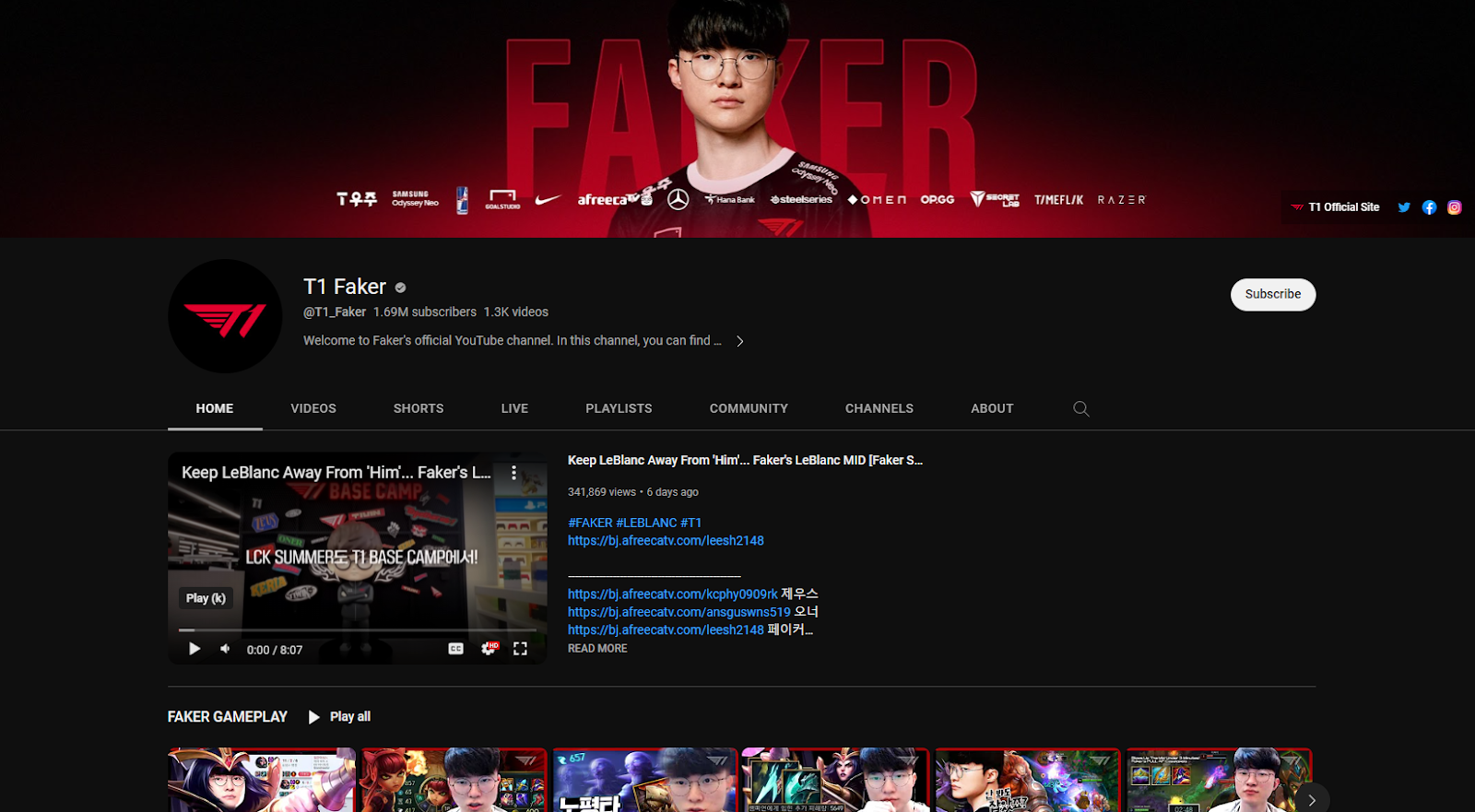Open the SHORTS tab
The height and width of the screenshot is (812, 1475).
[x=419, y=408]
